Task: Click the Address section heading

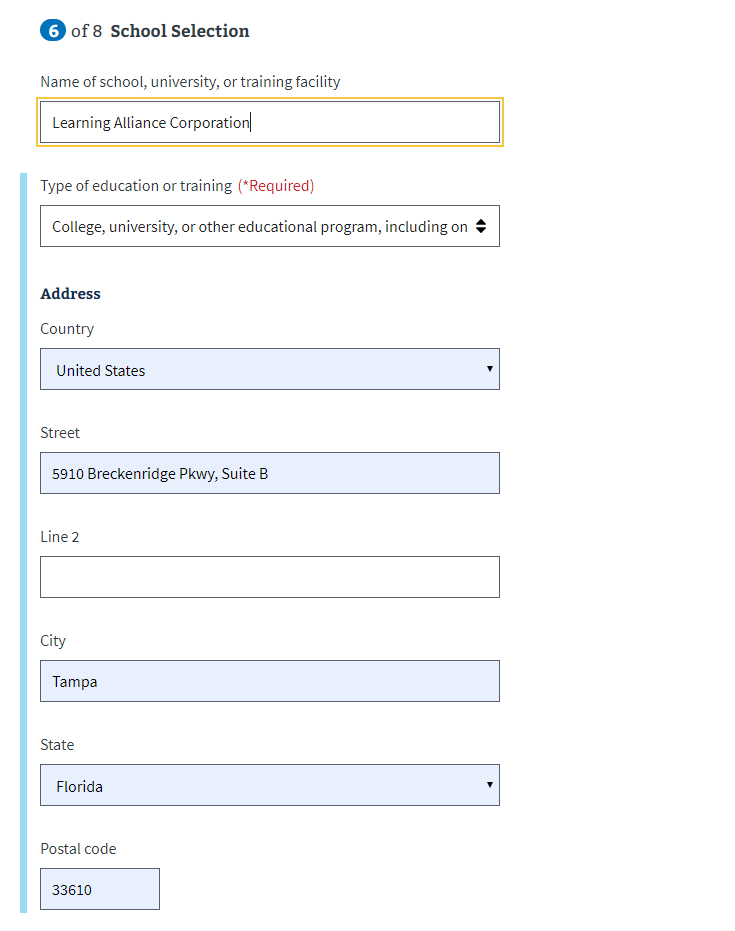Action: coord(70,294)
